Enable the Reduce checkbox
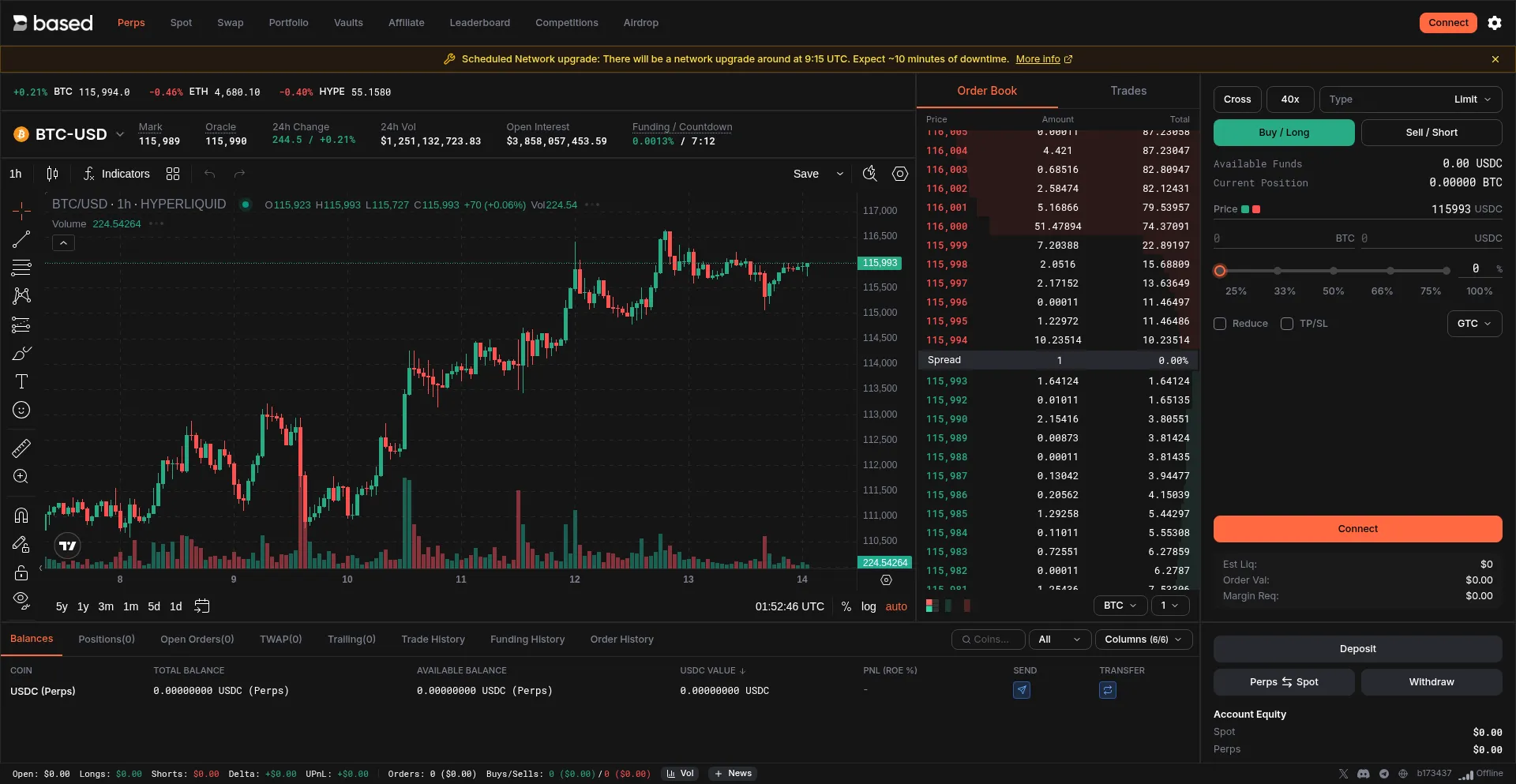1516x784 pixels. click(1220, 324)
